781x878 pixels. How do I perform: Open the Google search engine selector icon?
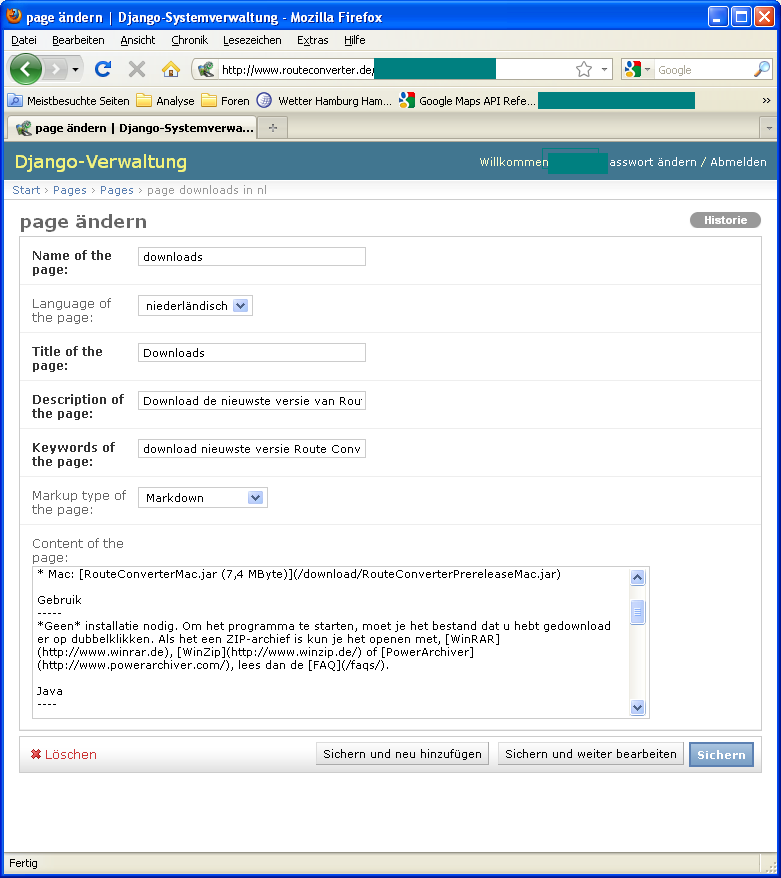pos(636,69)
